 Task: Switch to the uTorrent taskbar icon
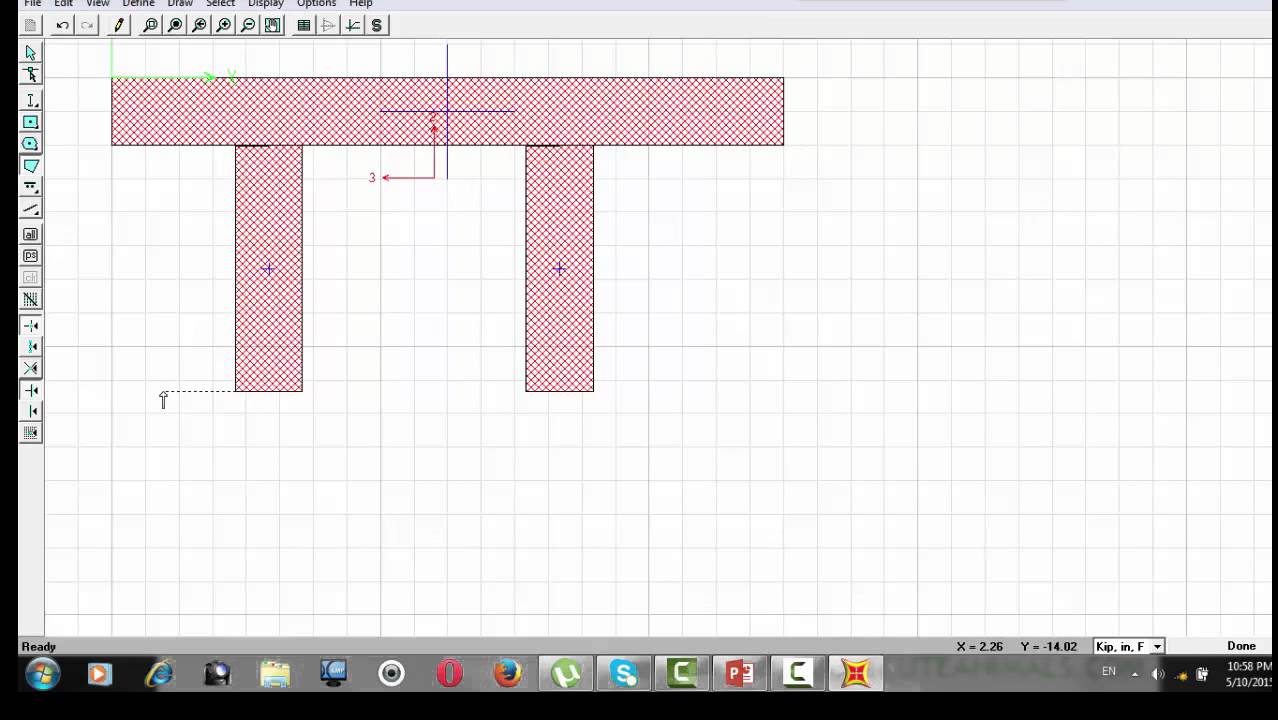[566, 674]
